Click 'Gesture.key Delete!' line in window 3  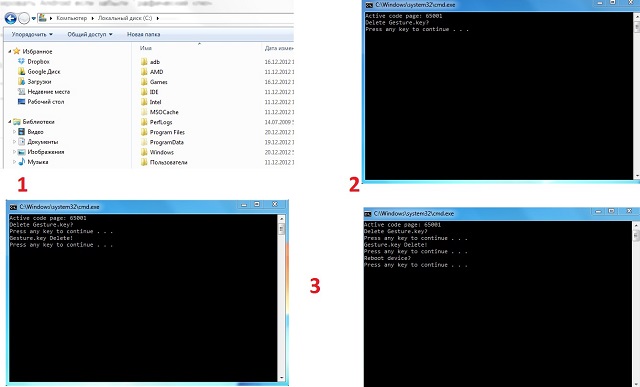click(x=41, y=238)
